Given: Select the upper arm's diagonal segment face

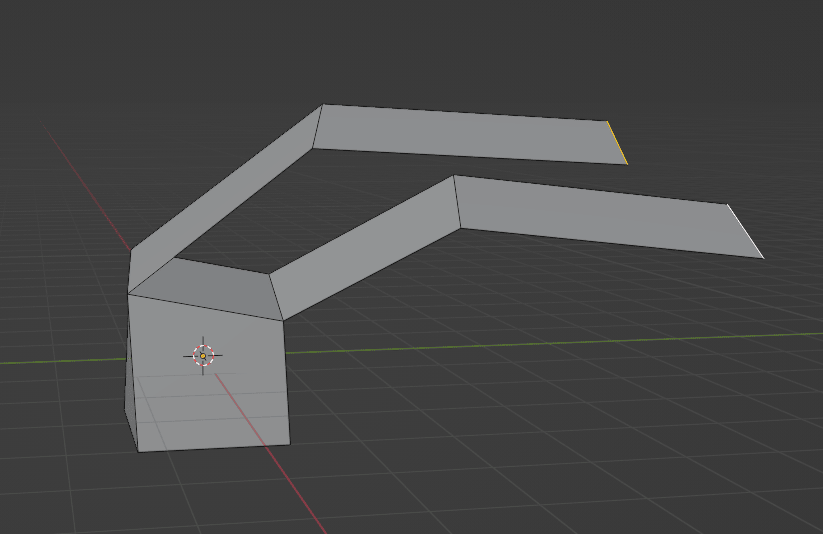Looking at the screenshot, I should point(225,192).
